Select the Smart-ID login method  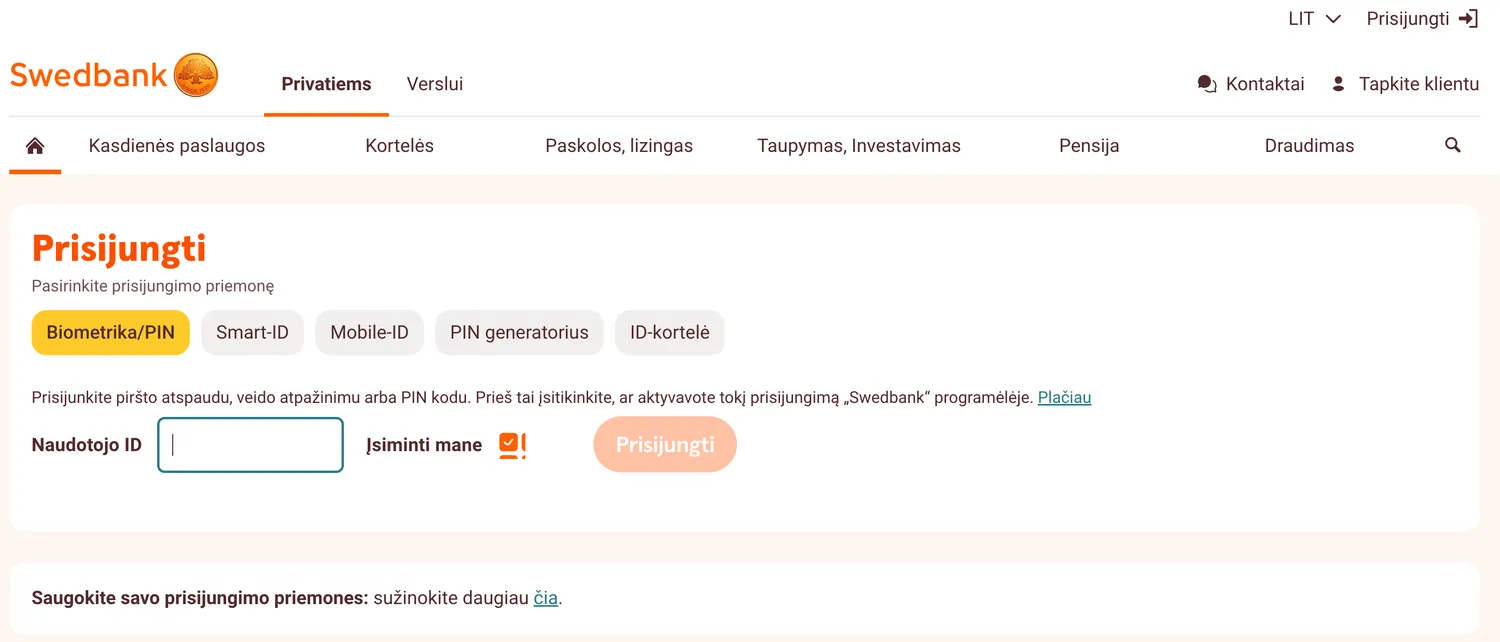coord(252,332)
